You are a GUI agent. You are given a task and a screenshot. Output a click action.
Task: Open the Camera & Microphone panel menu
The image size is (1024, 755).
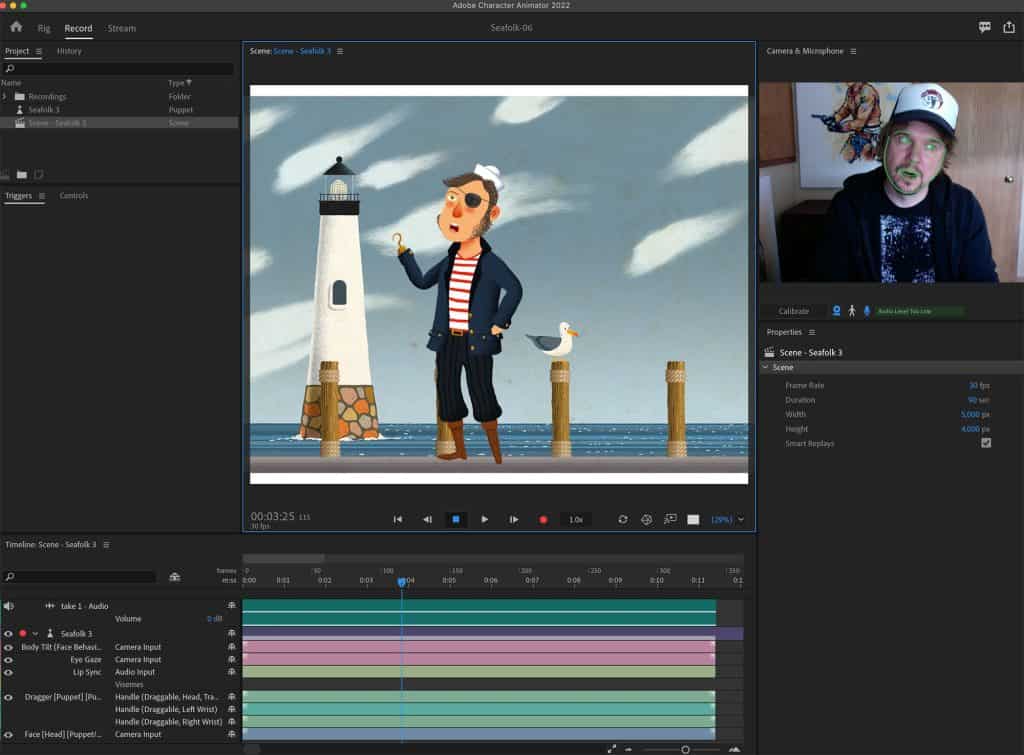point(853,51)
